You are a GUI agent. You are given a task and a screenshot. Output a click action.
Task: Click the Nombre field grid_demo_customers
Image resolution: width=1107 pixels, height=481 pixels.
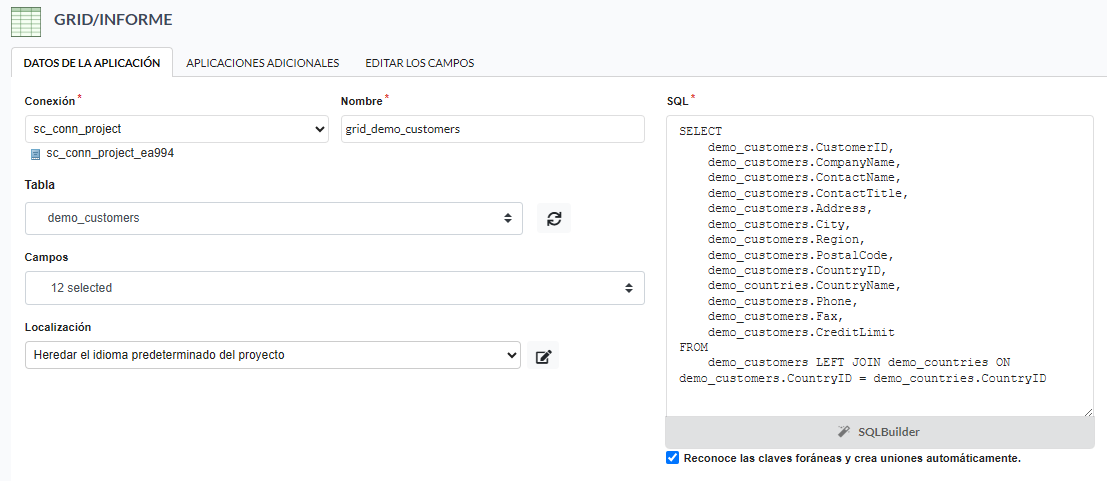tap(493, 129)
